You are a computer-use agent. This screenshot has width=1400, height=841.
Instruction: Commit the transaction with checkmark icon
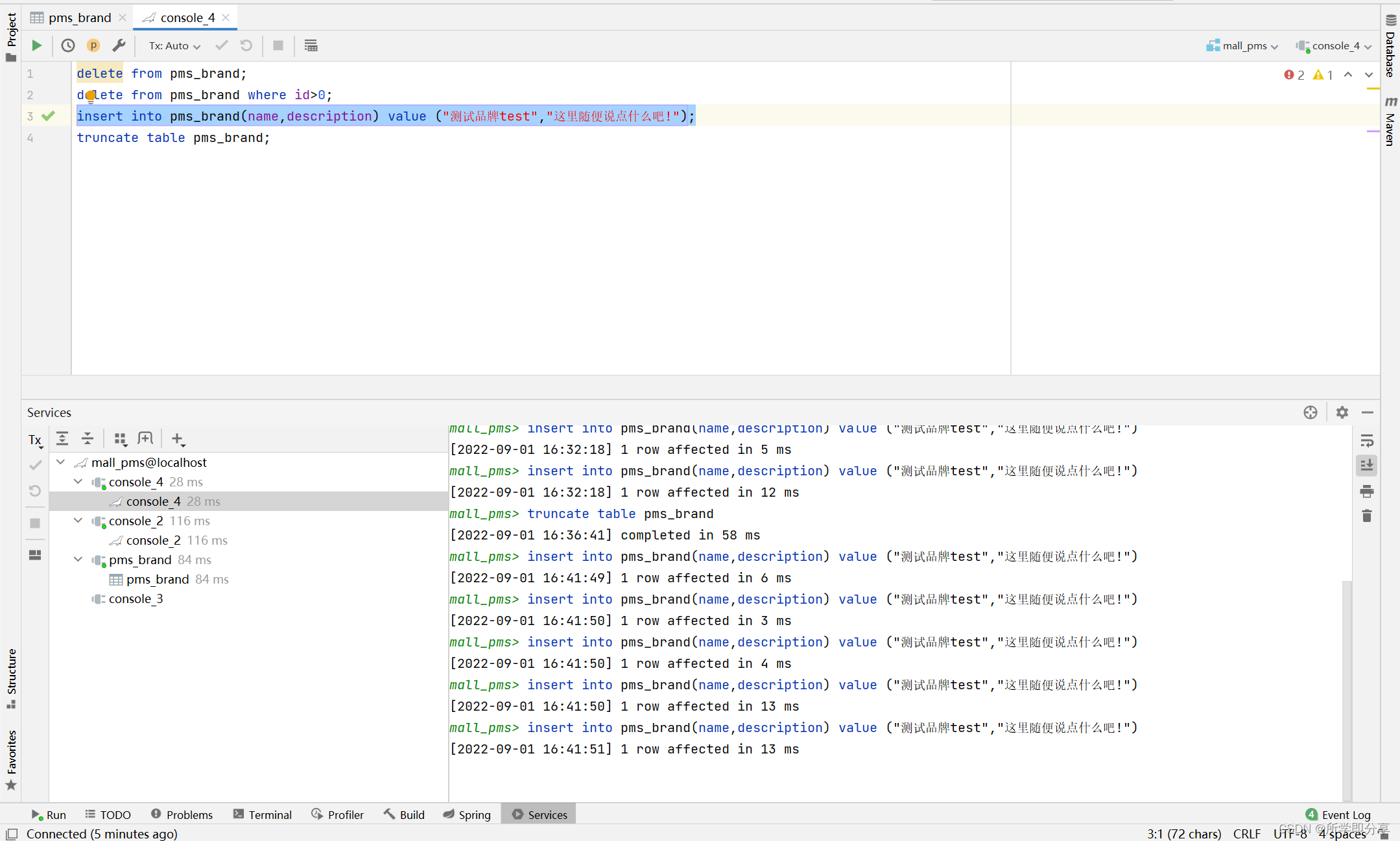click(220, 45)
